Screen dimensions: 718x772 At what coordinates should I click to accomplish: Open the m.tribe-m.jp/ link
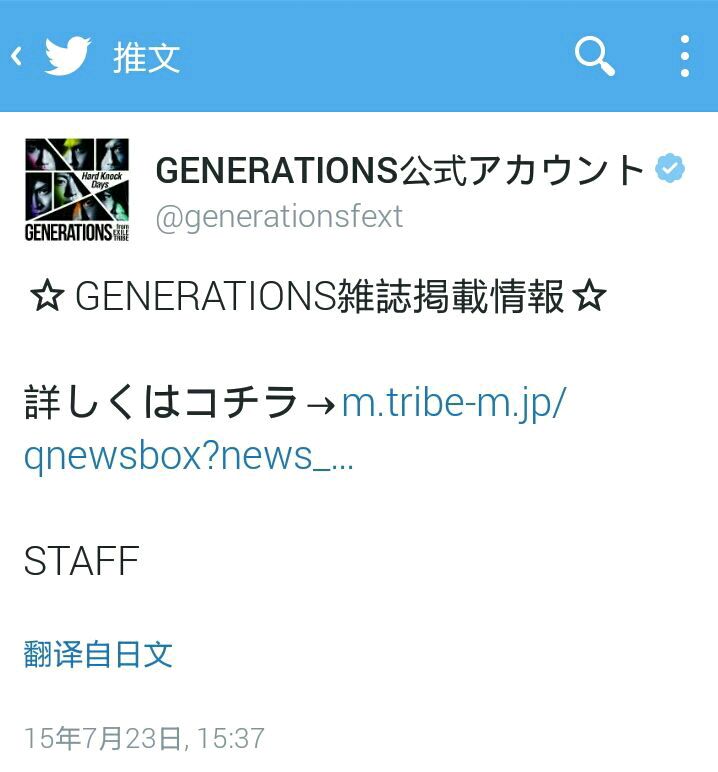[454, 404]
